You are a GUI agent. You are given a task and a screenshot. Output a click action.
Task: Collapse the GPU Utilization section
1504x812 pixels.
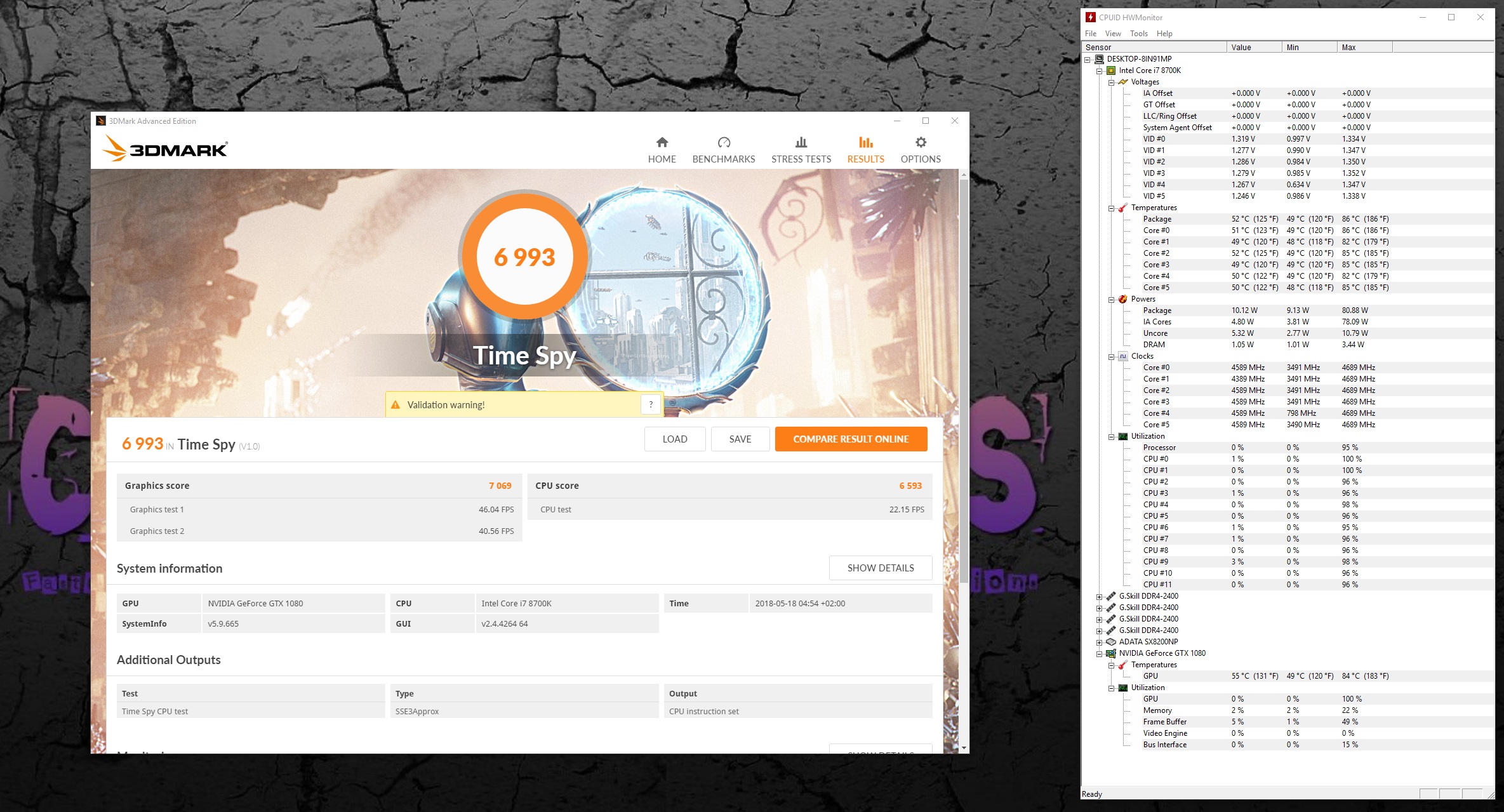click(1111, 688)
